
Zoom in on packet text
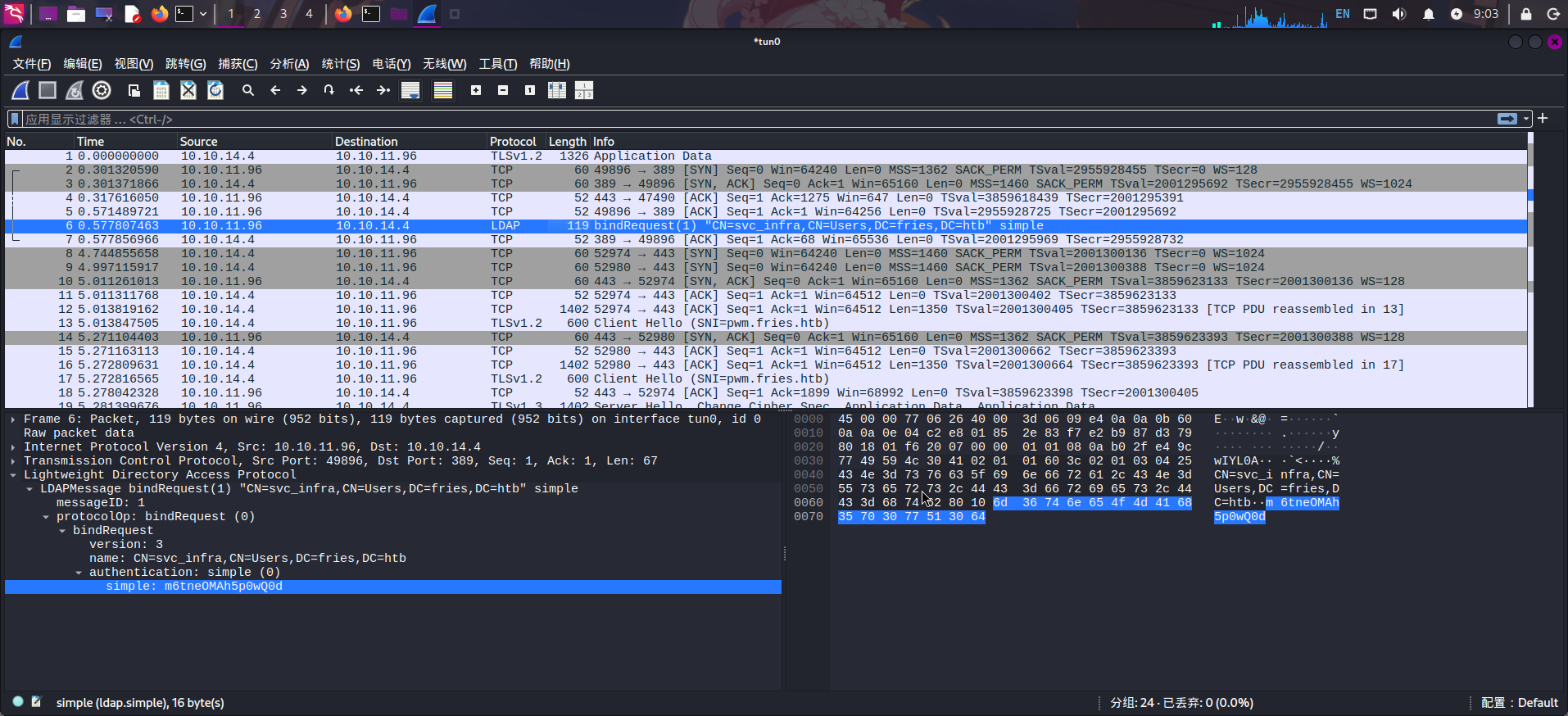pyautogui.click(x=476, y=90)
